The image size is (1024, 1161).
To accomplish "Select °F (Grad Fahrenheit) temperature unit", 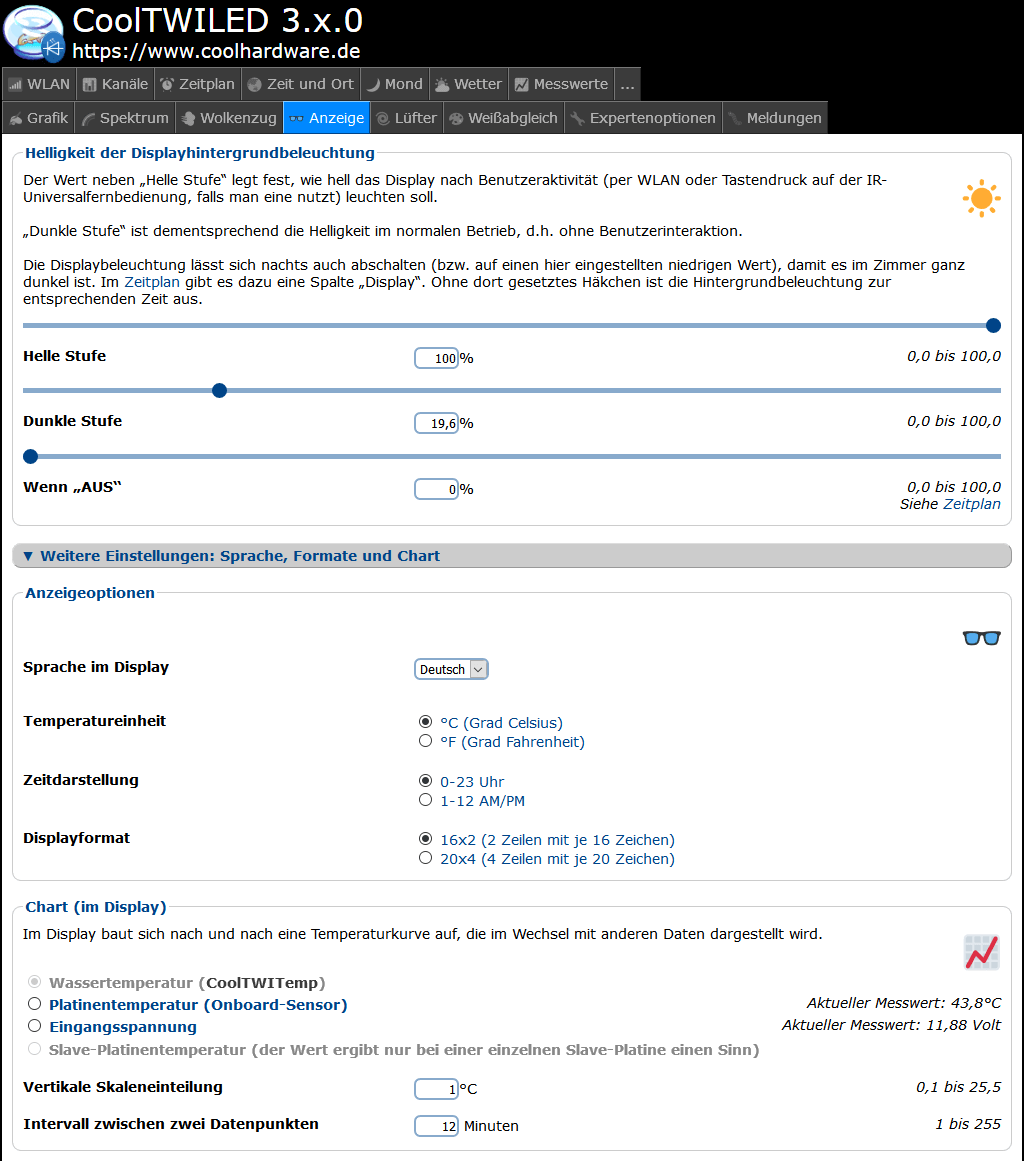I will (426, 742).
